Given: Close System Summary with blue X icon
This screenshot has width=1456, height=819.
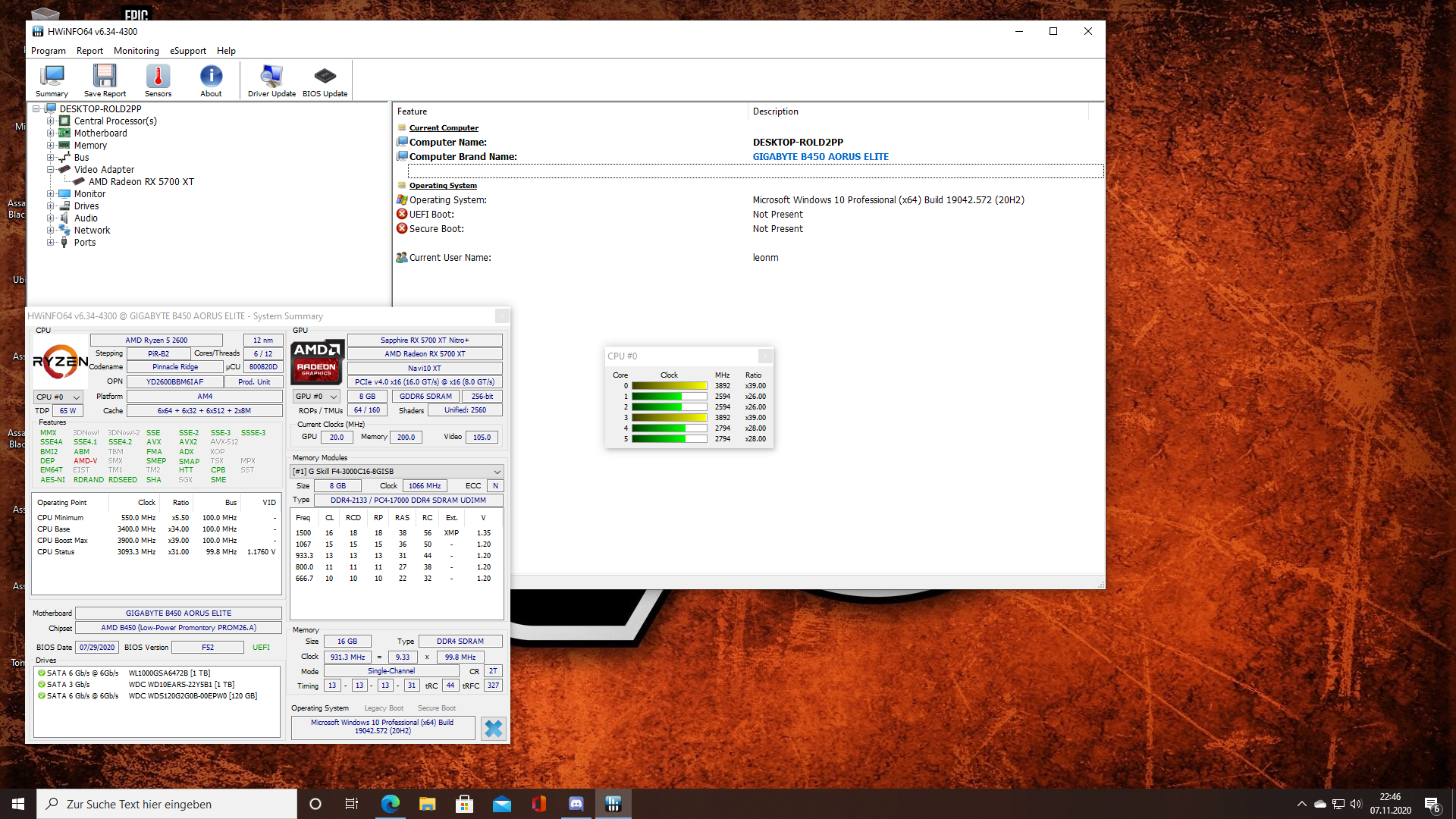Looking at the screenshot, I should [x=493, y=728].
